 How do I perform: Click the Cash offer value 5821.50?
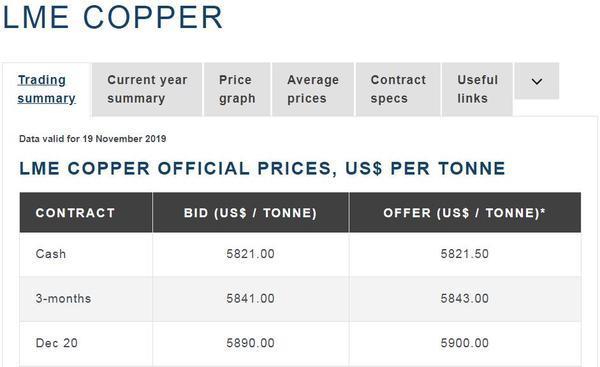click(465, 254)
